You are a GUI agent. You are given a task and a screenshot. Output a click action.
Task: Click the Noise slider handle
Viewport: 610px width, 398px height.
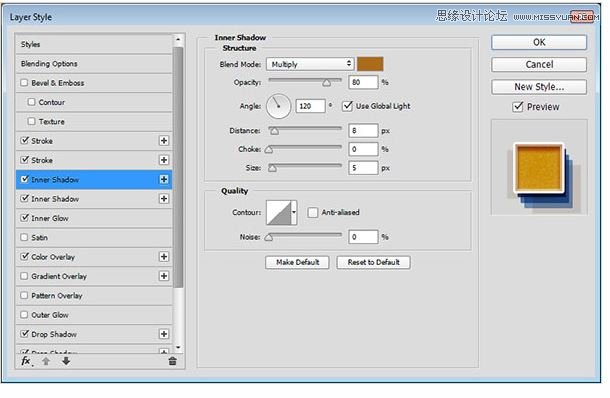point(269,237)
